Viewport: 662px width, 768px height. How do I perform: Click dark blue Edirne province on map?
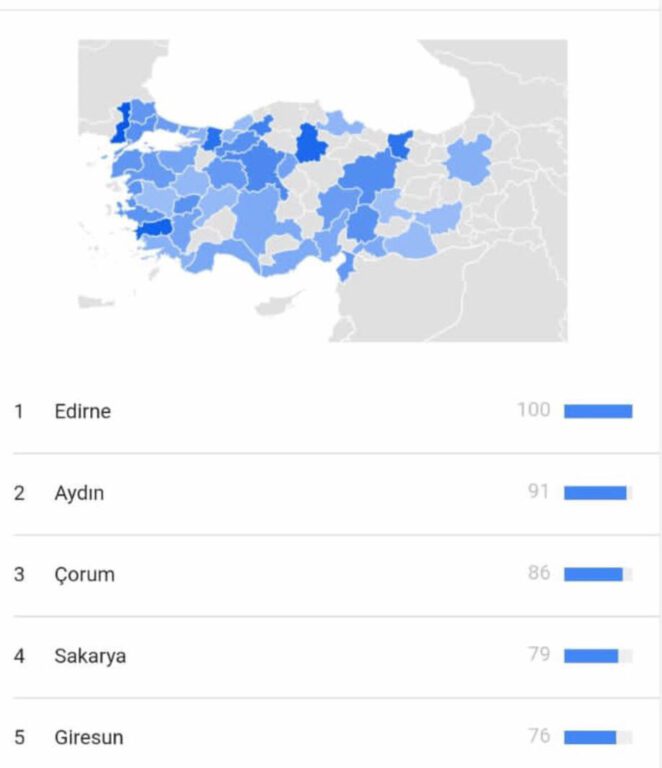click(x=120, y=123)
